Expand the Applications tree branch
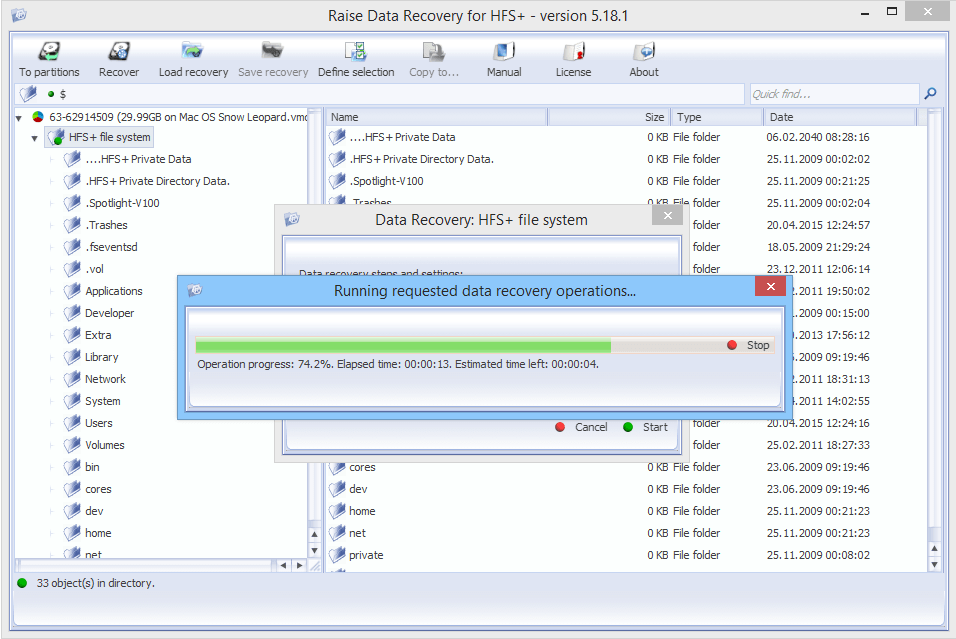 point(50,291)
